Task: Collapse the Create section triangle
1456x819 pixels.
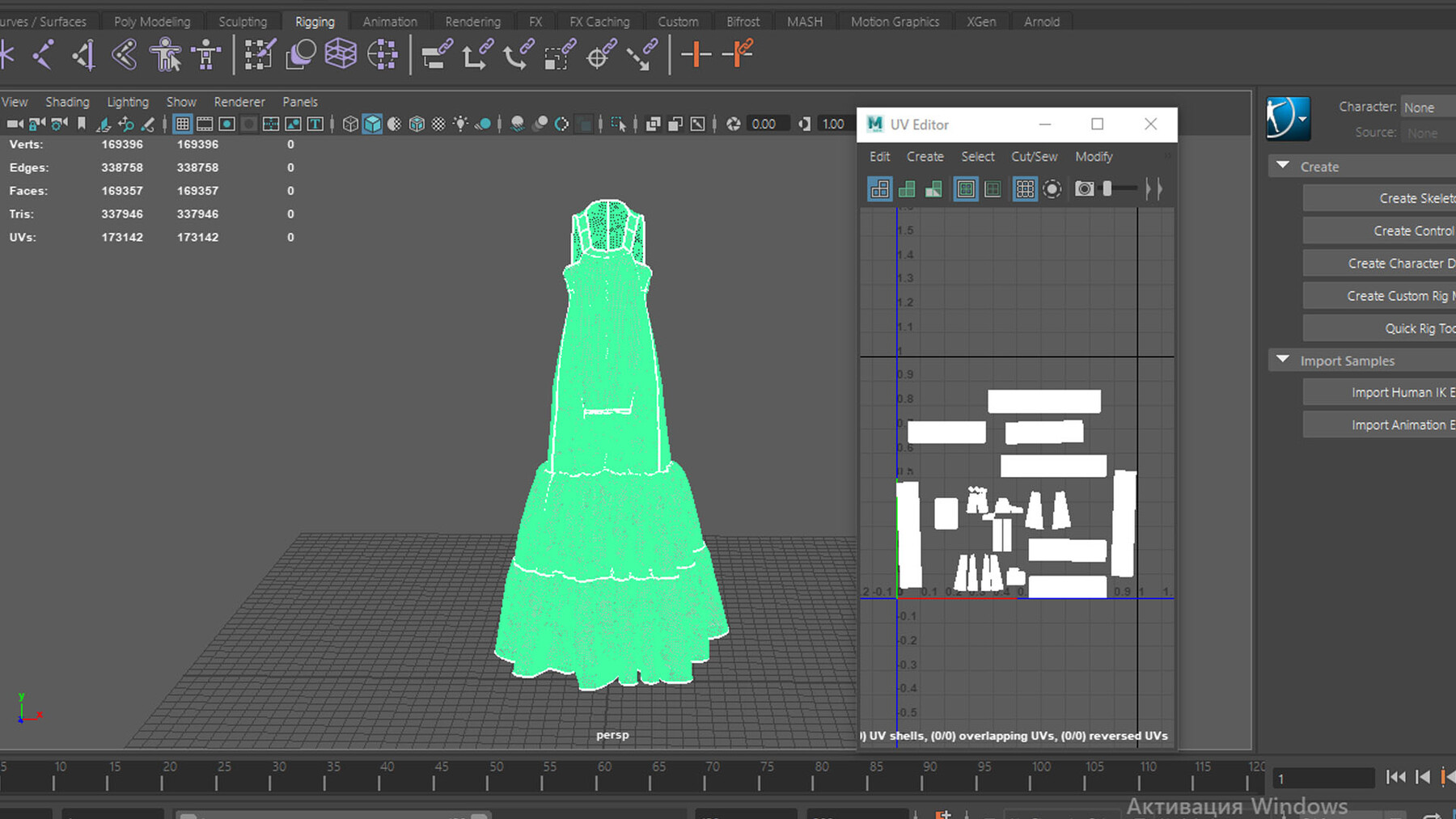Action: click(x=1283, y=165)
